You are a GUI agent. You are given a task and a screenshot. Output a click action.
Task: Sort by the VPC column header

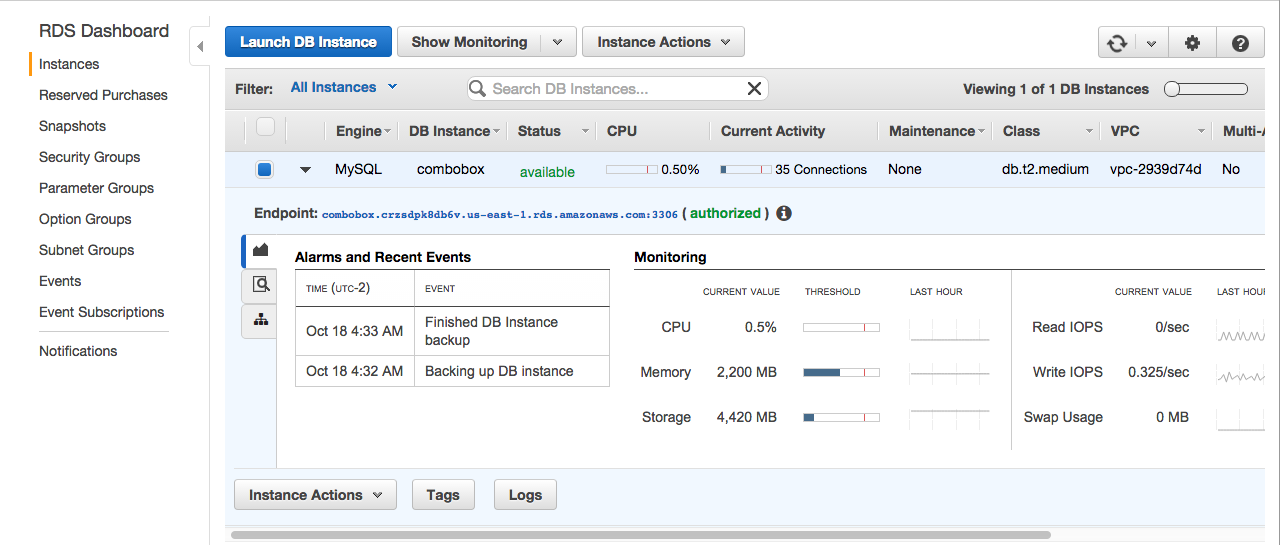click(x=1158, y=131)
